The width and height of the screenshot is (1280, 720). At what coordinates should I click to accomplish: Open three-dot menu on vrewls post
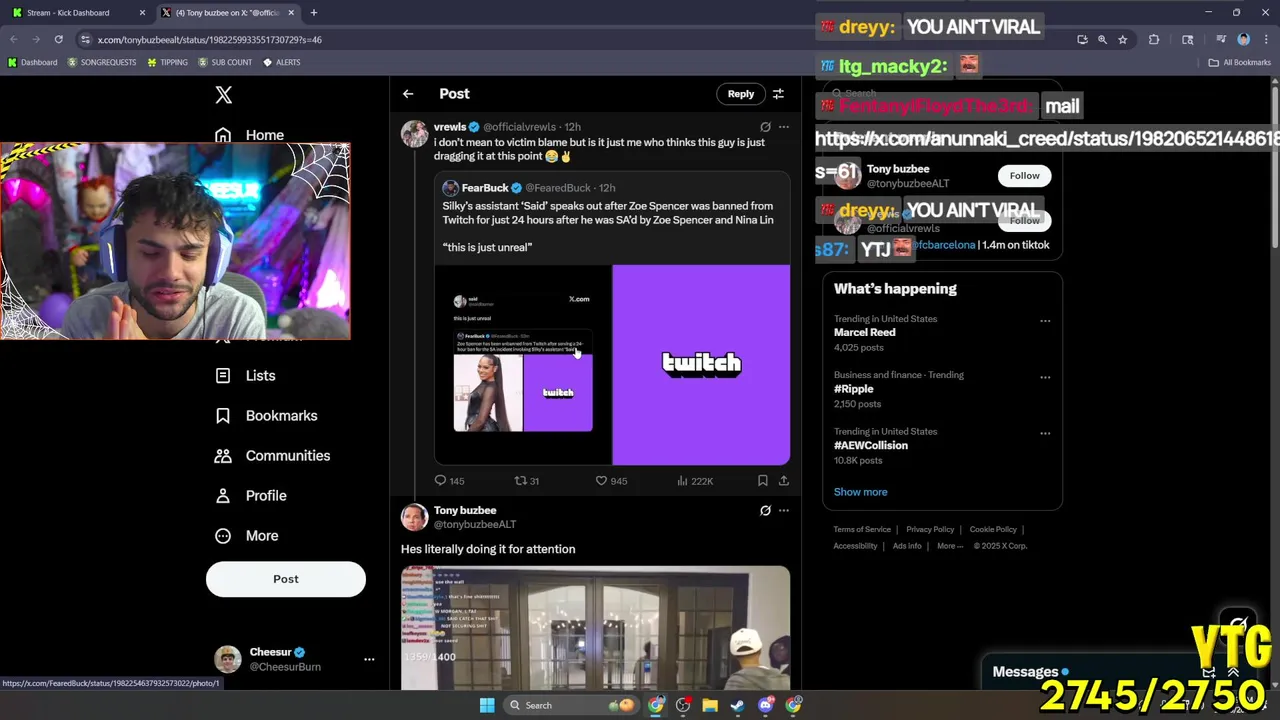pos(784,127)
